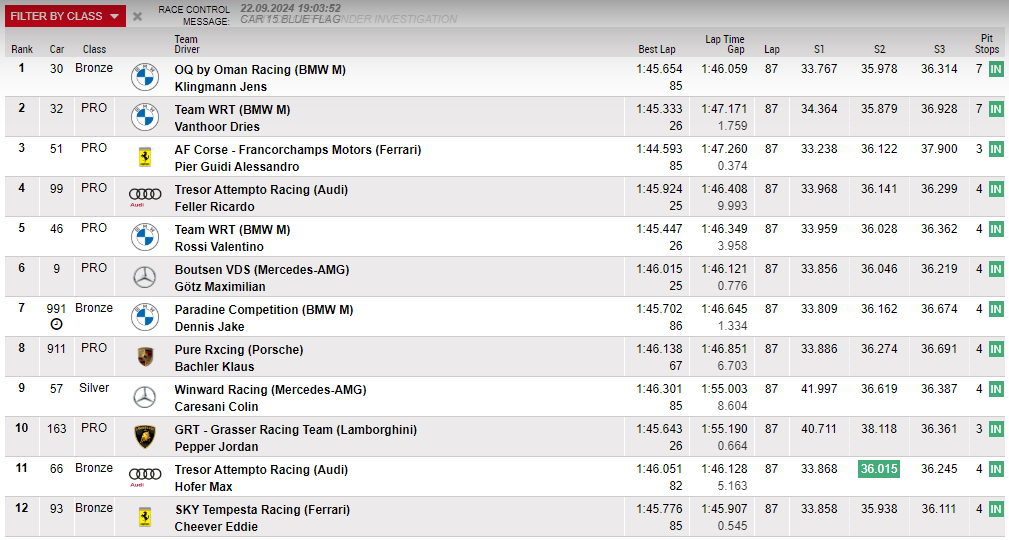Viewport: 1009px width, 540px height.
Task: Select team Winward Racing (Mercedes-AMG)
Action: [x=270, y=389]
